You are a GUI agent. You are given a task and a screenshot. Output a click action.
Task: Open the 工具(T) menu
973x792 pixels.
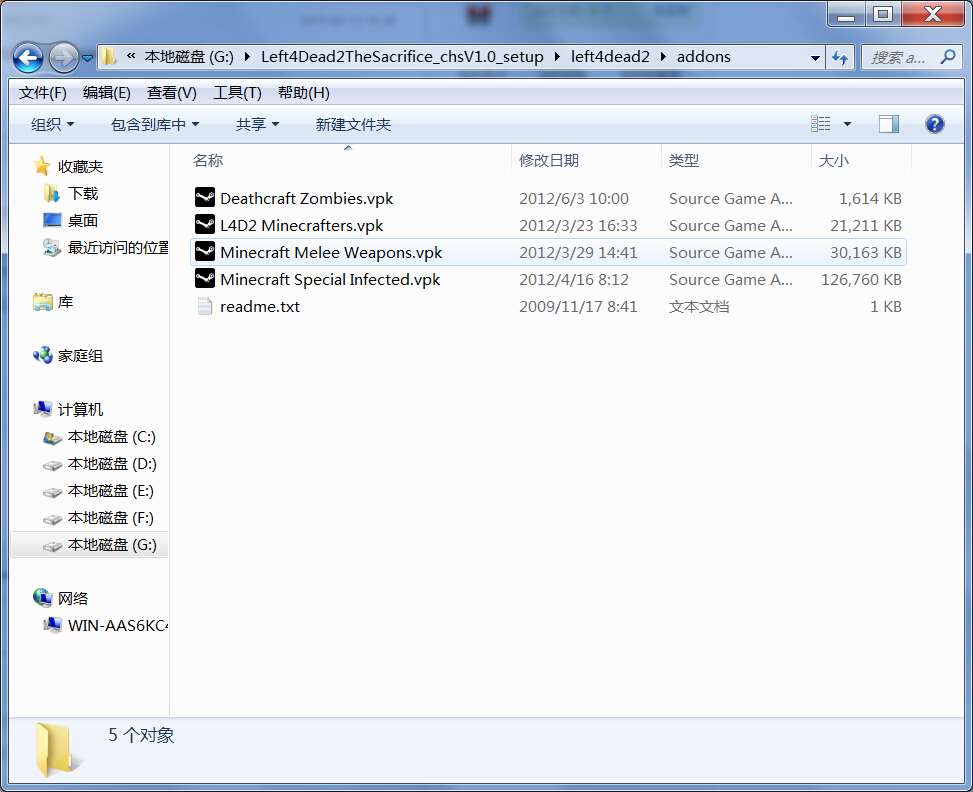coord(237,93)
